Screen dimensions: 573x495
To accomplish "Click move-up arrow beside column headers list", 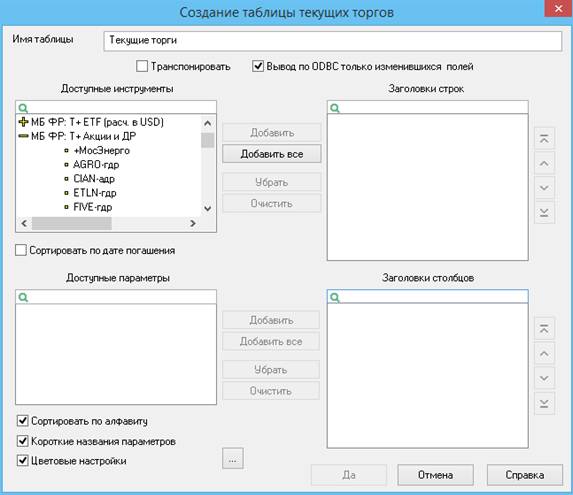I will [x=544, y=354].
